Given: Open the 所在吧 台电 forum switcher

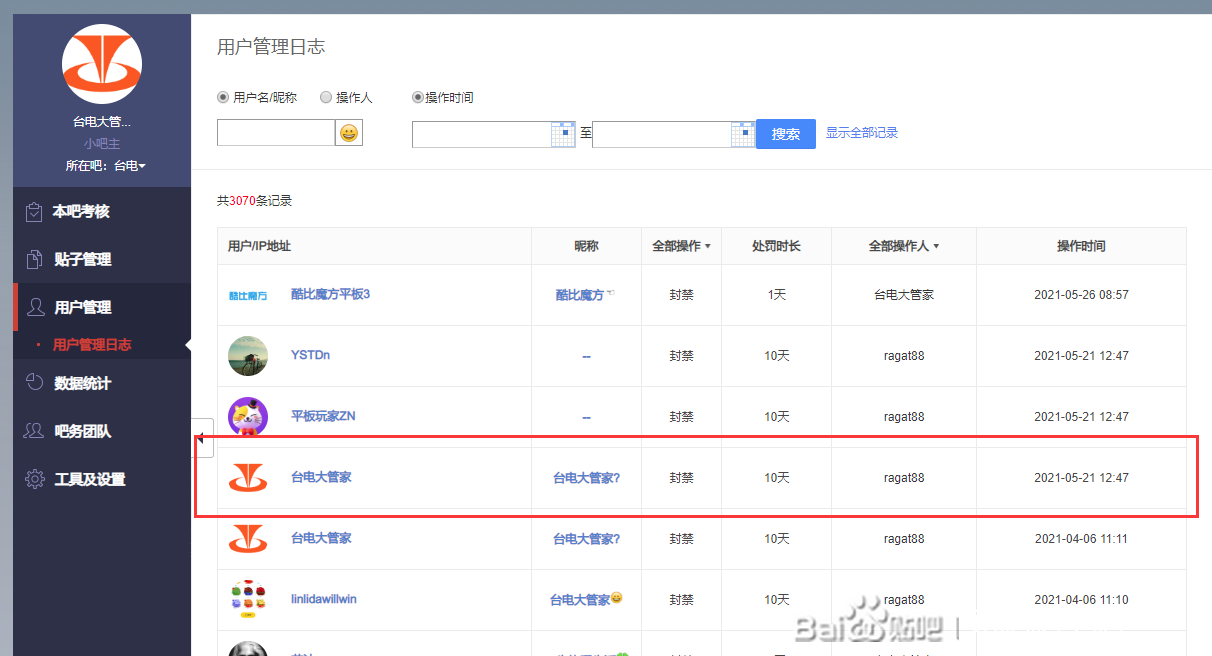Looking at the screenshot, I should pos(129,166).
